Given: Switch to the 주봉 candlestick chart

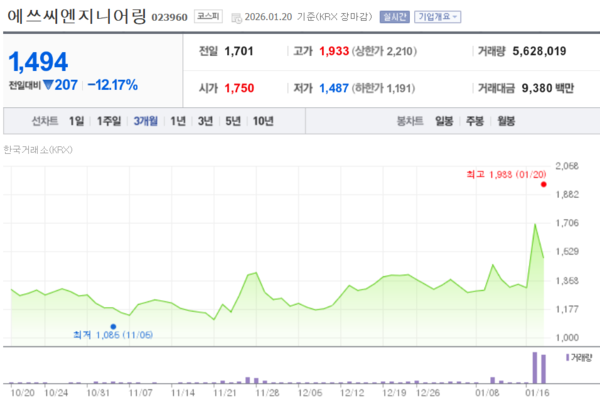Looking at the screenshot, I should [x=474, y=121].
